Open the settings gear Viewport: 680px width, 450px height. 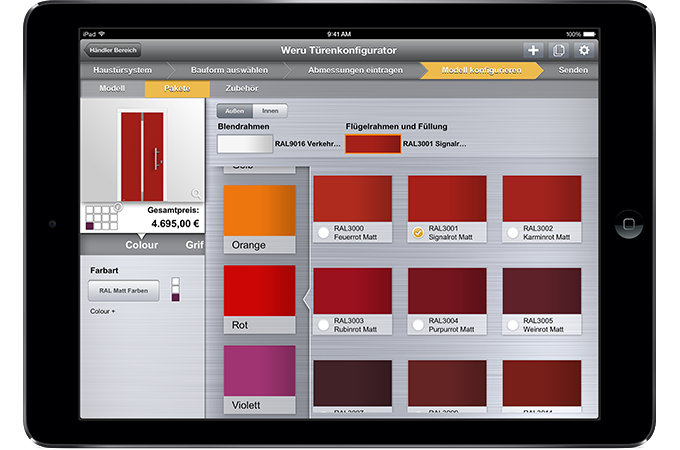(584, 50)
